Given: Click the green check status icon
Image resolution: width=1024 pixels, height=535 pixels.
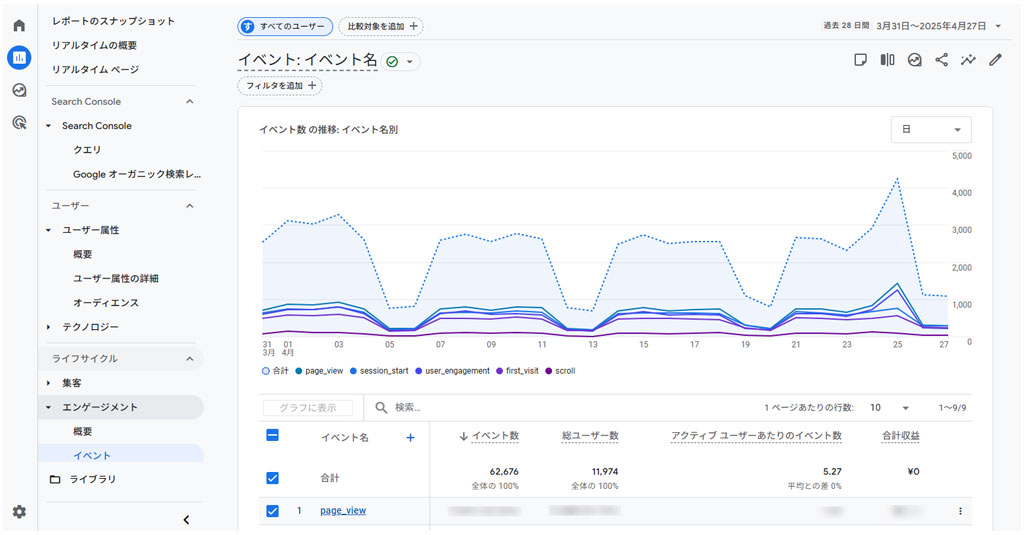Looking at the screenshot, I should point(392,61).
